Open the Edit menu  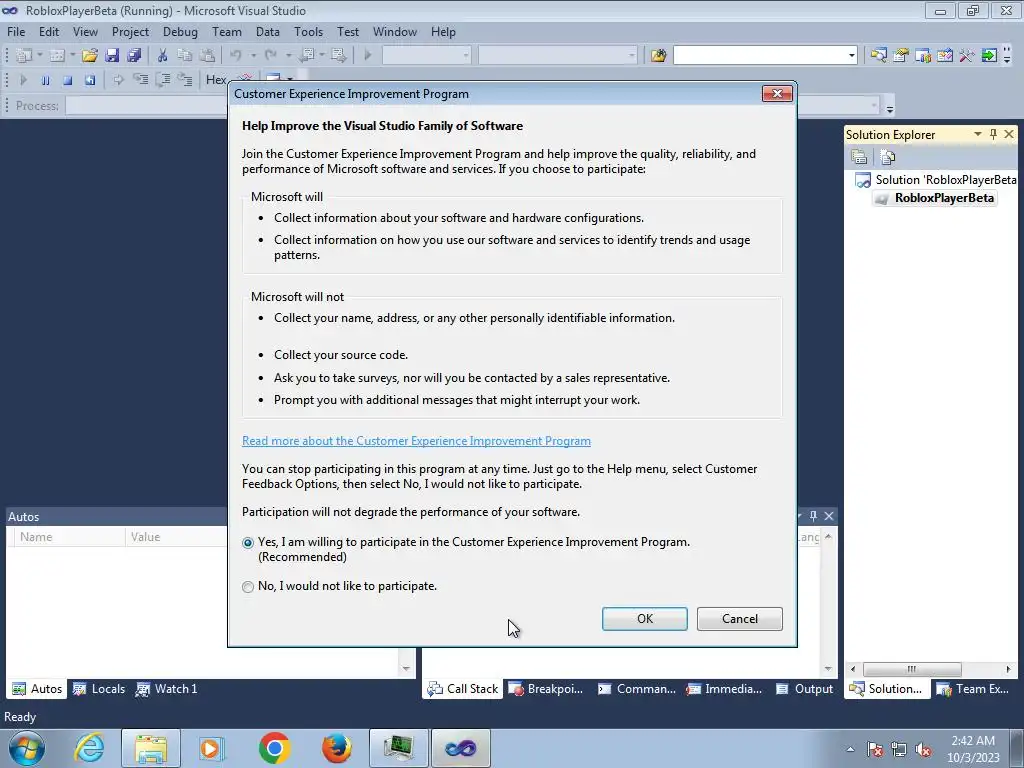pyautogui.click(x=49, y=31)
